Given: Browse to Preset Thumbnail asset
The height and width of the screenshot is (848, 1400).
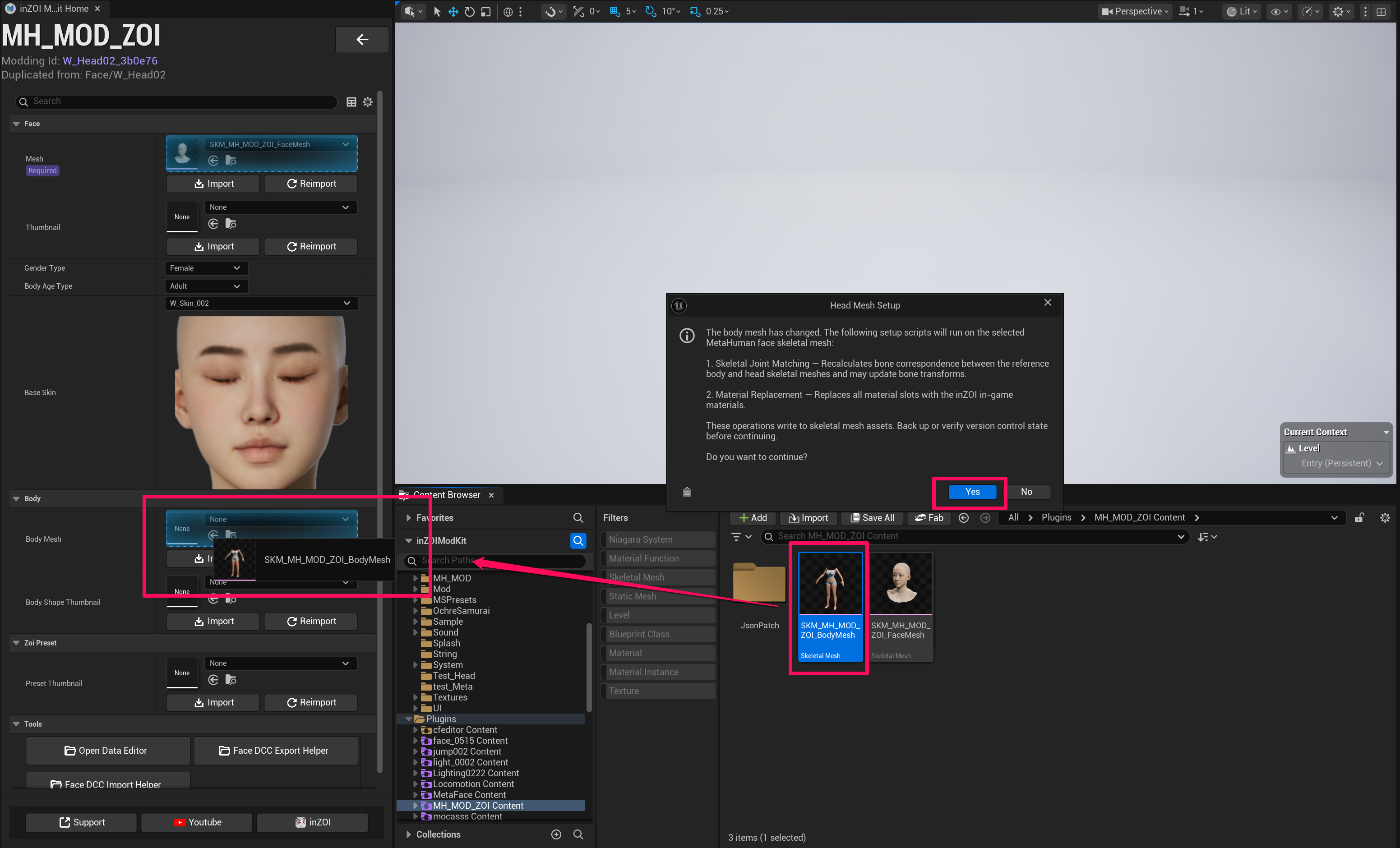Looking at the screenshot, I should coord(231,679).
